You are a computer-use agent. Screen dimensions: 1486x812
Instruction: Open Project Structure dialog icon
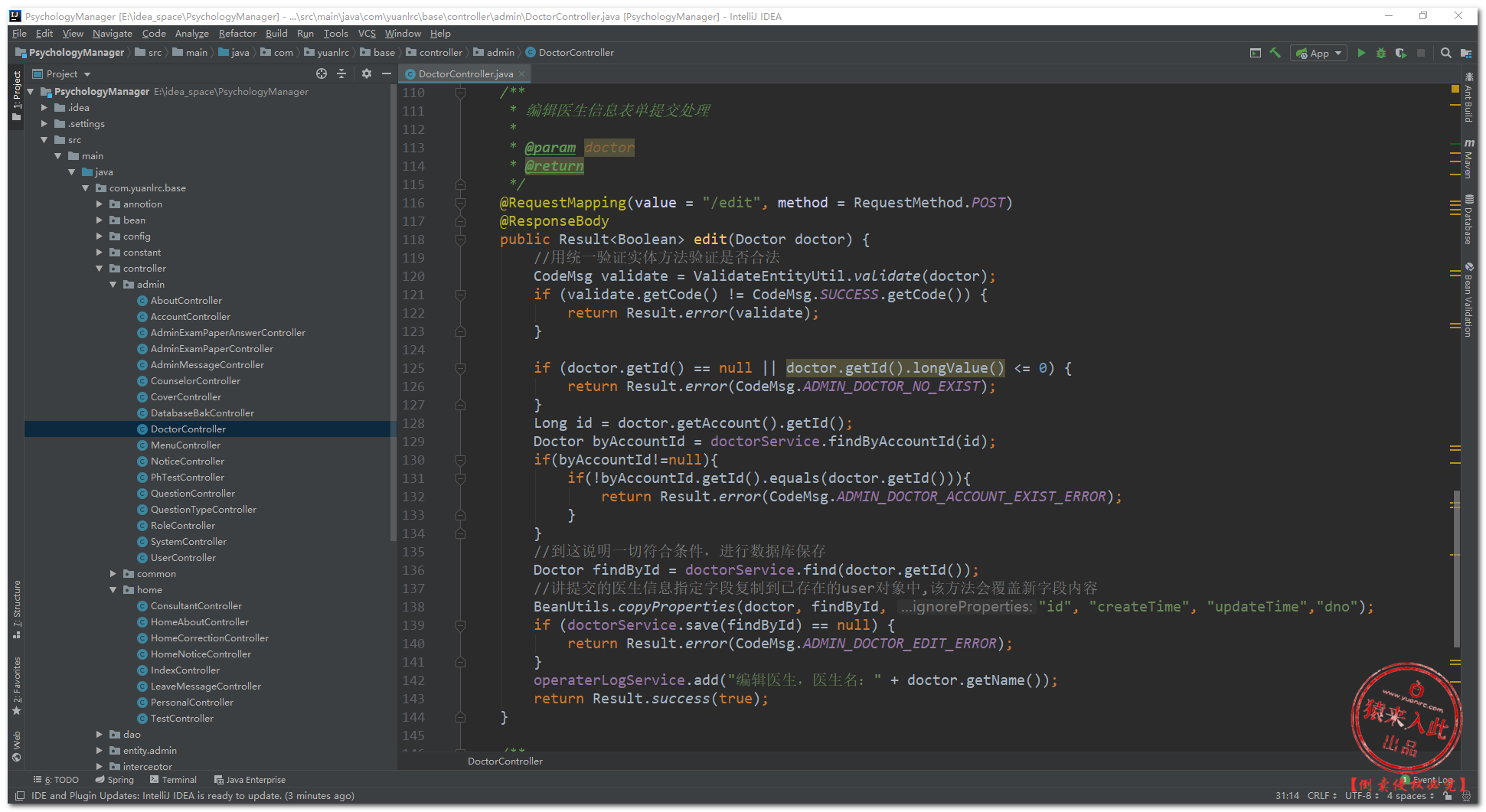1465,53
